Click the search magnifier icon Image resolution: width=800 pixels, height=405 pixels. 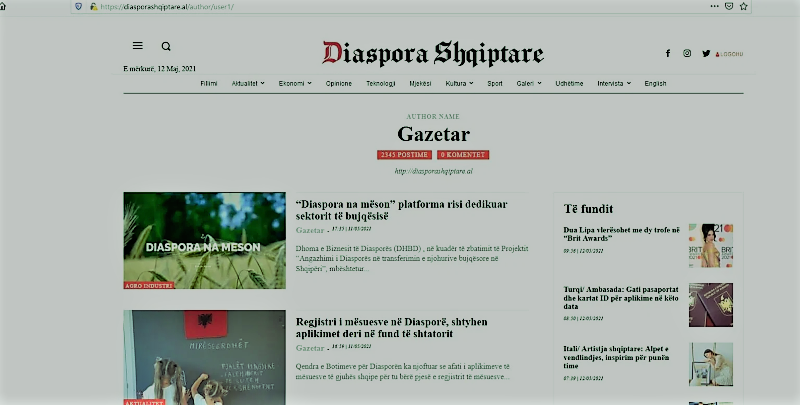tap(166, 46)
